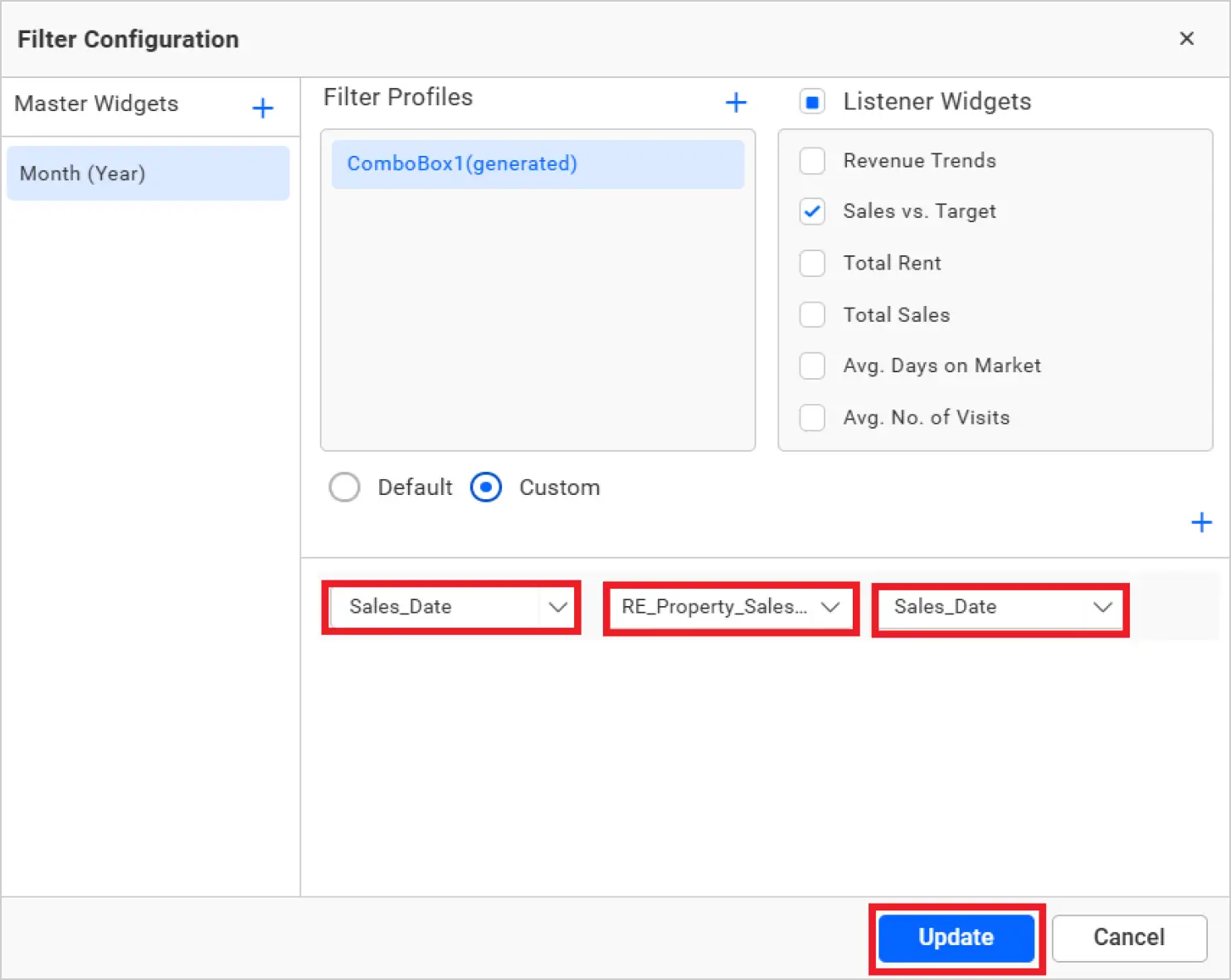Add a new master widget with plus icon

[x=263, y=108]
